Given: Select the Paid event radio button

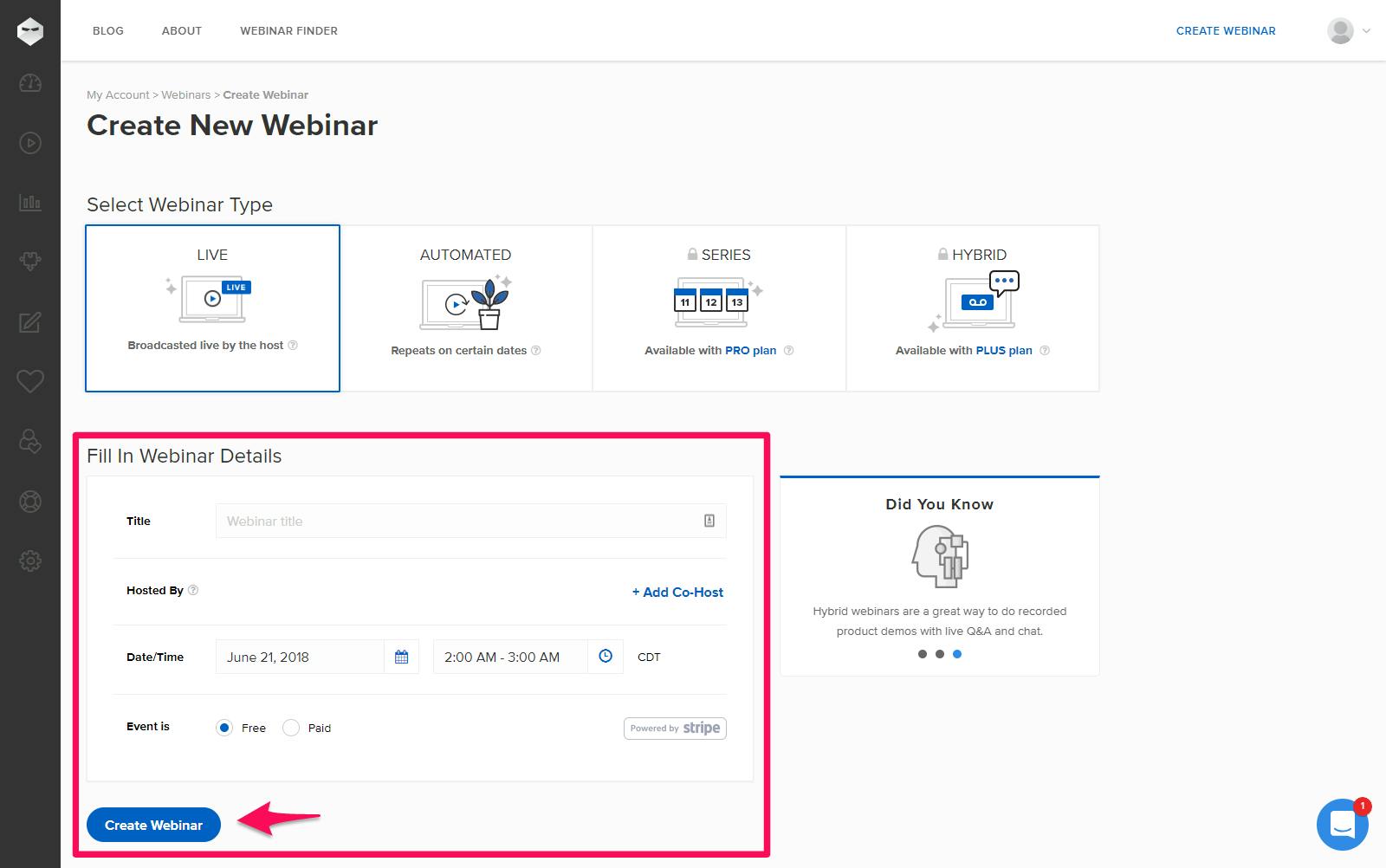Looking at the screenshot, I should tap(291, 728).
